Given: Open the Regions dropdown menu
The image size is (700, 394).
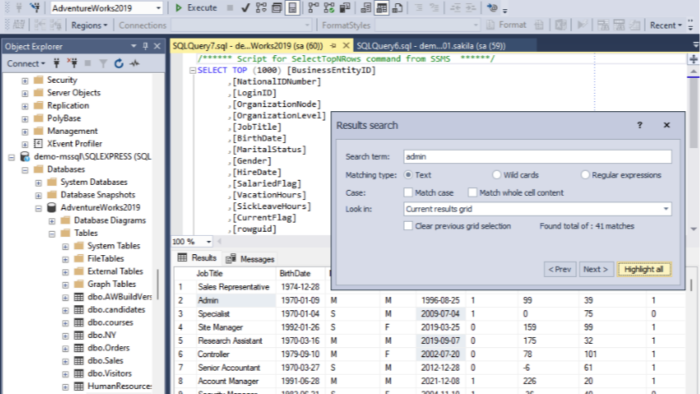Looking at the screenshot, I should click(89, 25).
